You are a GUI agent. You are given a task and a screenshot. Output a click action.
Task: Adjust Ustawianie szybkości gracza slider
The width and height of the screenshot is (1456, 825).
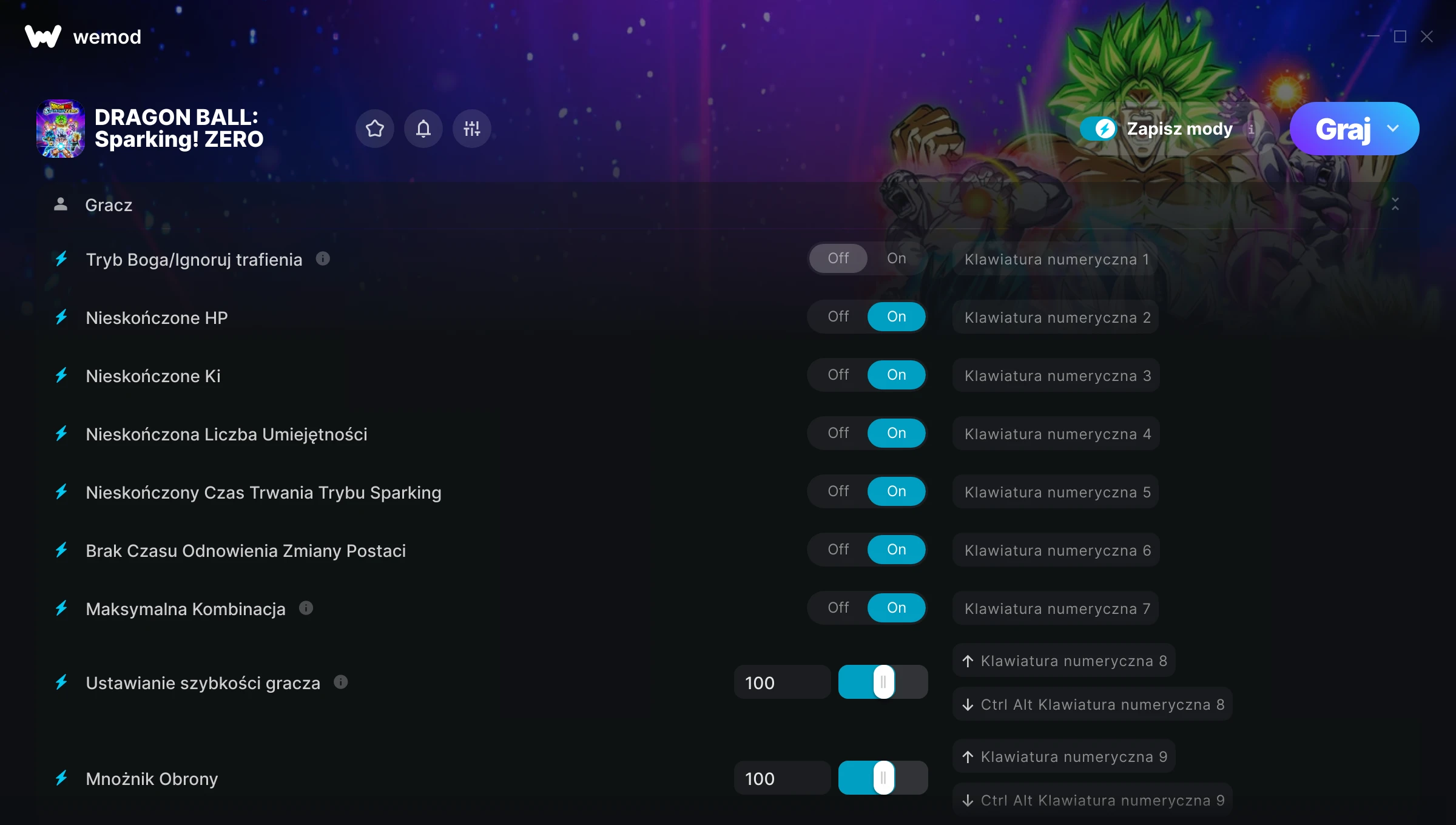883,682
